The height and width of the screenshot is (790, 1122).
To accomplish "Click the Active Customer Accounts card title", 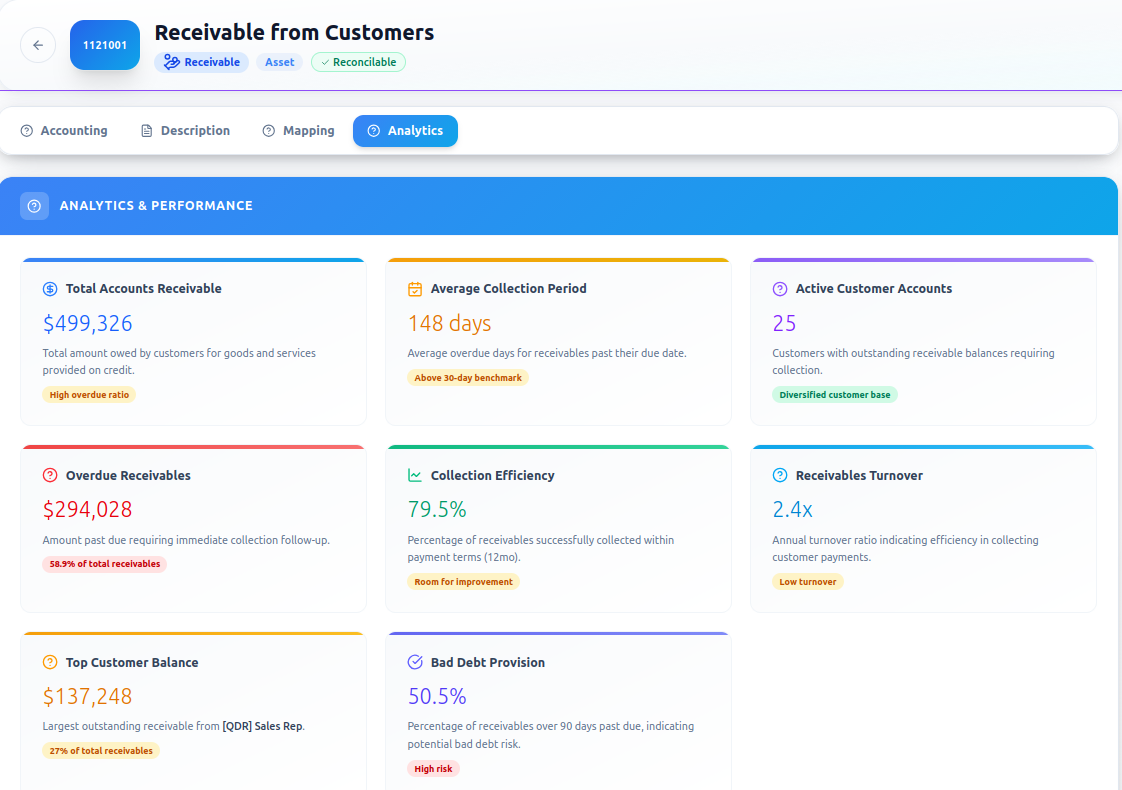I will point(874,289).
